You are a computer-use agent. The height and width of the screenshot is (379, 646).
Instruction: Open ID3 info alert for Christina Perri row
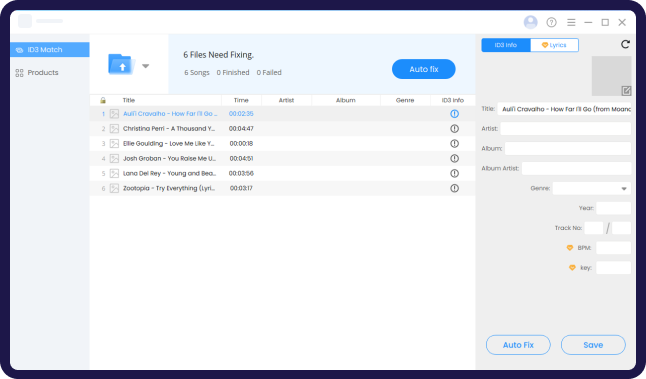pyautogui.click(x=454, y=129)
